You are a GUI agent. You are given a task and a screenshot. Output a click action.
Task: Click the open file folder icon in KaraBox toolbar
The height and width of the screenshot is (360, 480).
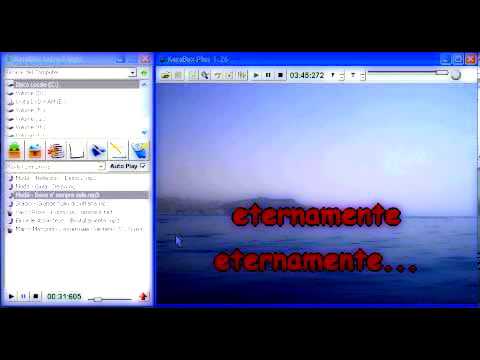[166, 75]
